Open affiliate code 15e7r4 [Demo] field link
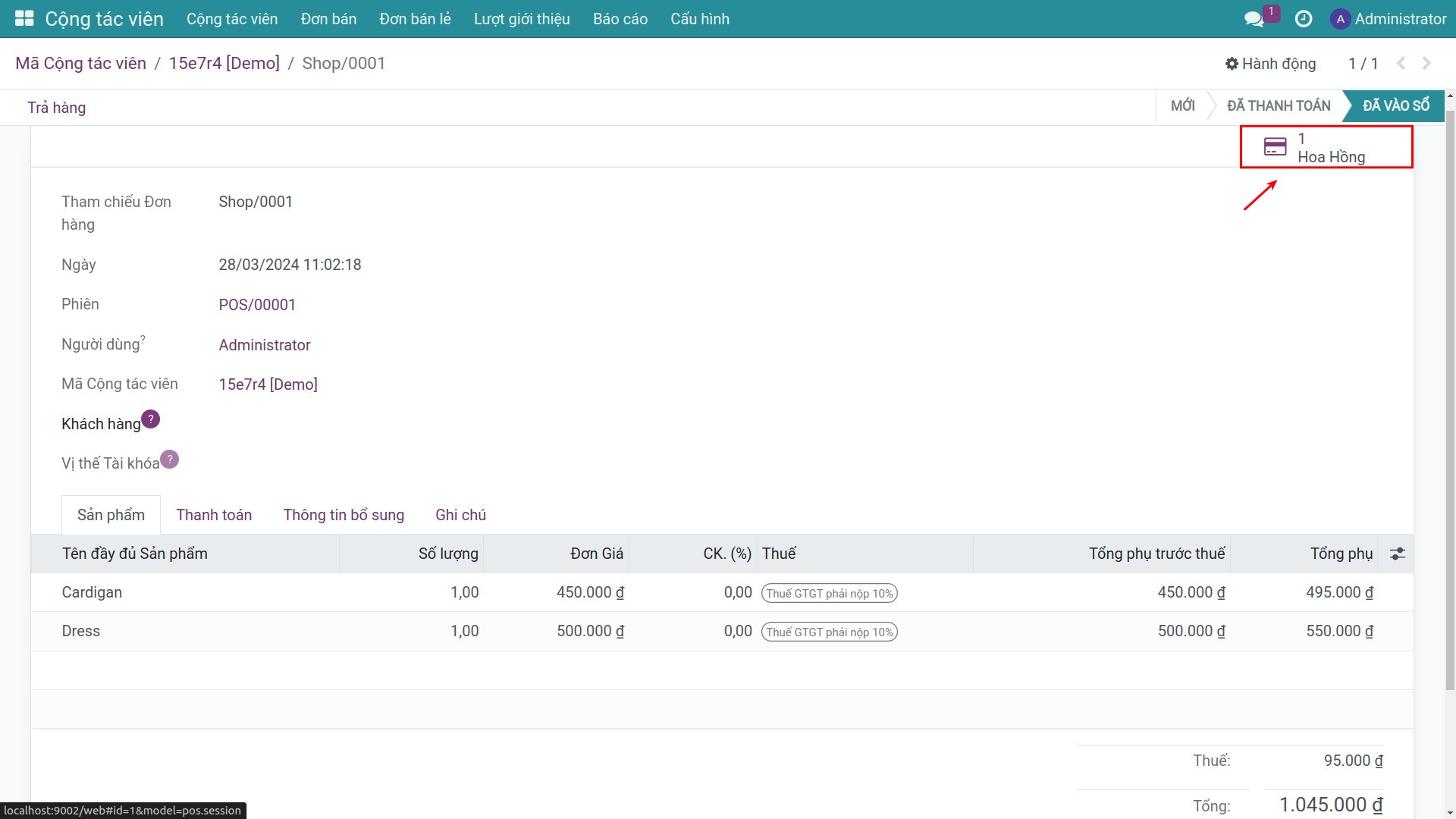The width and height of the screenshot is (1456, 819). coord(268,384)
